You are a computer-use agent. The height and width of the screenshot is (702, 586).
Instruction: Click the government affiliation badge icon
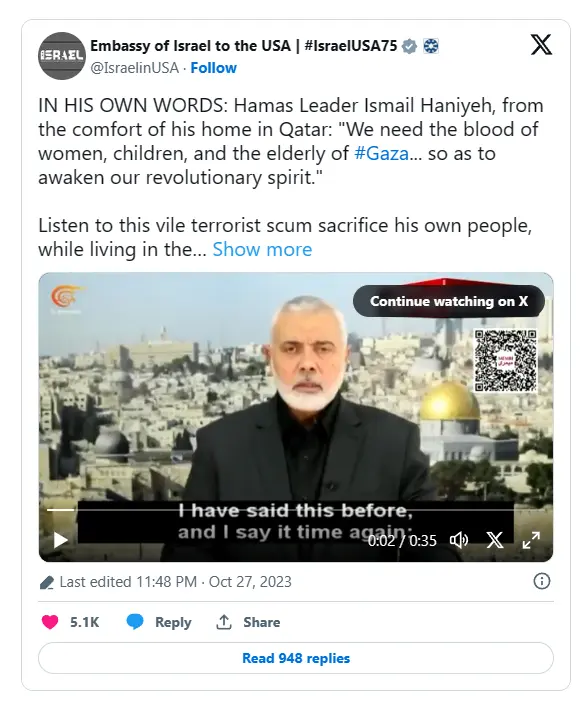tap(431, 46)
